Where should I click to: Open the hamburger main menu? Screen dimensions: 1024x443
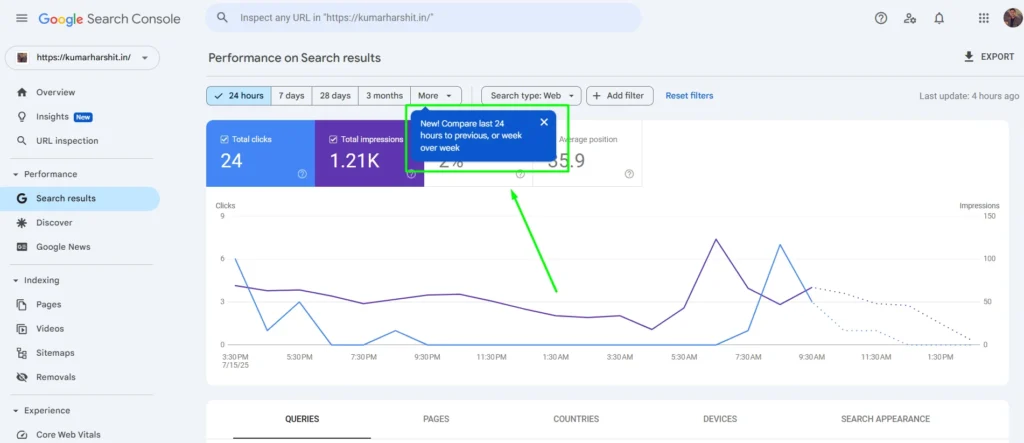point(22,18)
